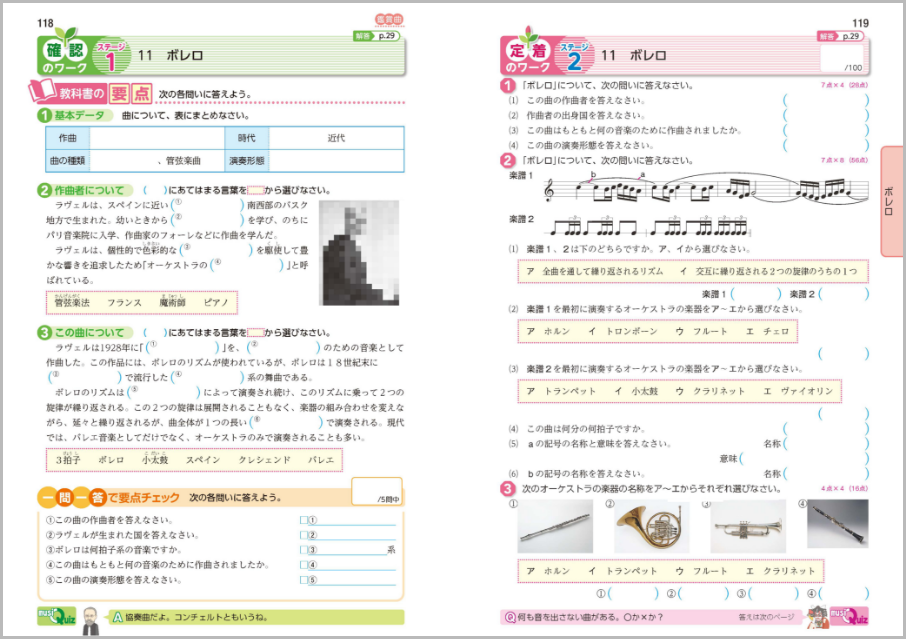Image resolution: width=906 pixels, height=639 pixels.
Task: Click the 一問一答で要点チェック heading
Action: [x=109, y=497]
